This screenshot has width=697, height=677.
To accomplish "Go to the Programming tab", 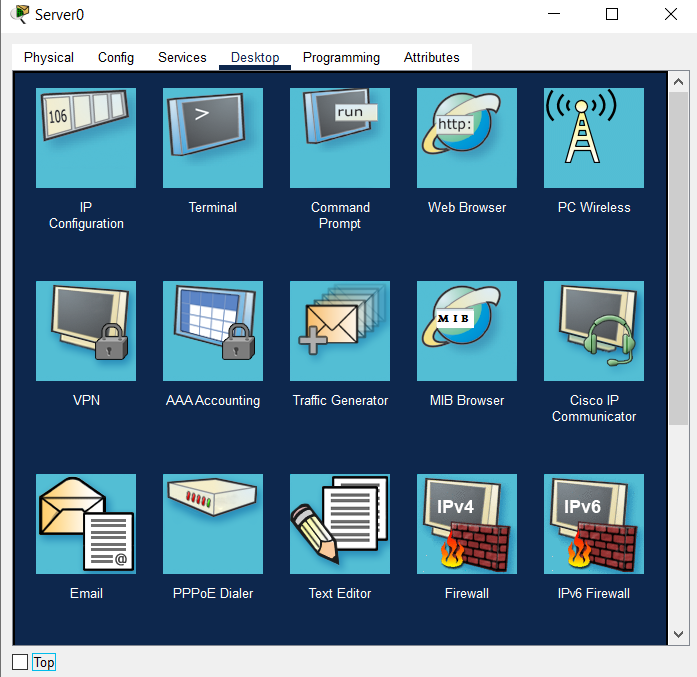I will [341, 58].
